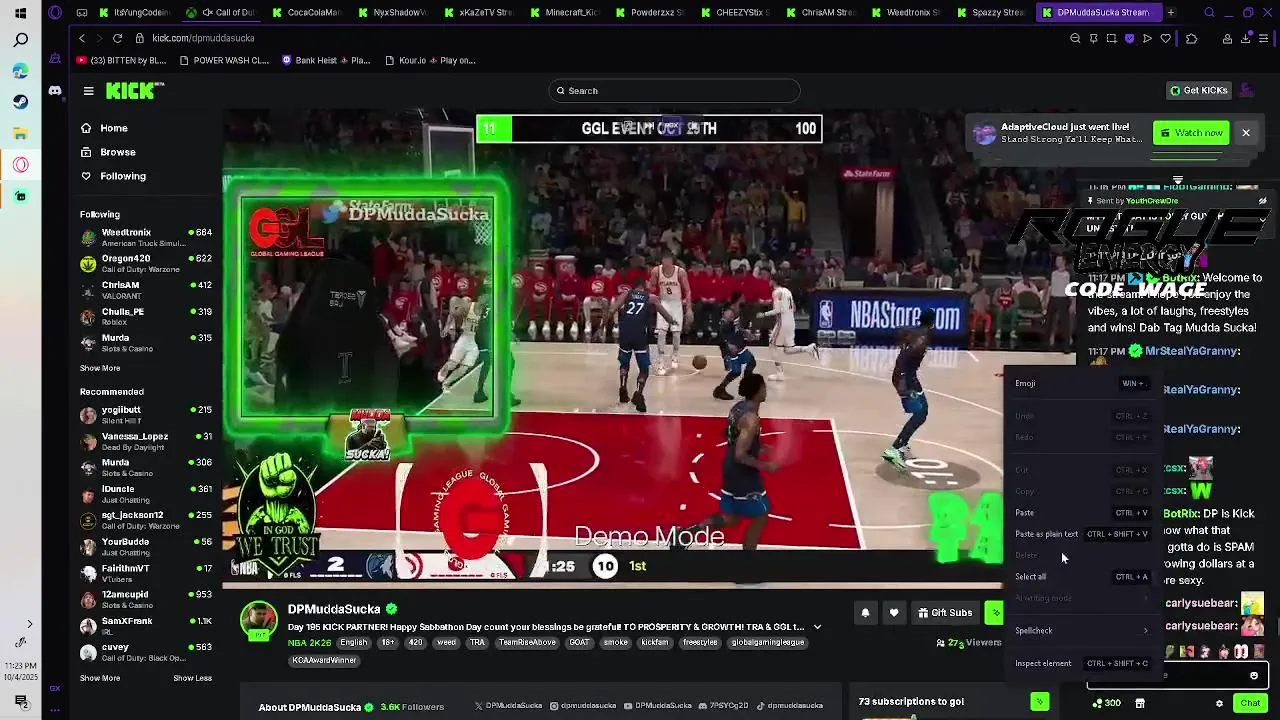This screenshot has width=1280, height=720.
Task: Choose Inspect element from the context menu
Action: [x=1081, y=663]
